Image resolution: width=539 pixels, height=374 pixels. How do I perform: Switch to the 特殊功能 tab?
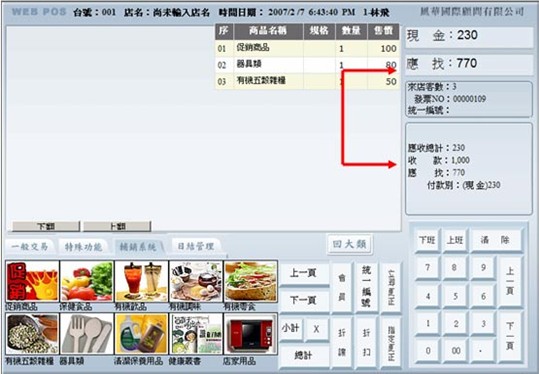point(83,246)
